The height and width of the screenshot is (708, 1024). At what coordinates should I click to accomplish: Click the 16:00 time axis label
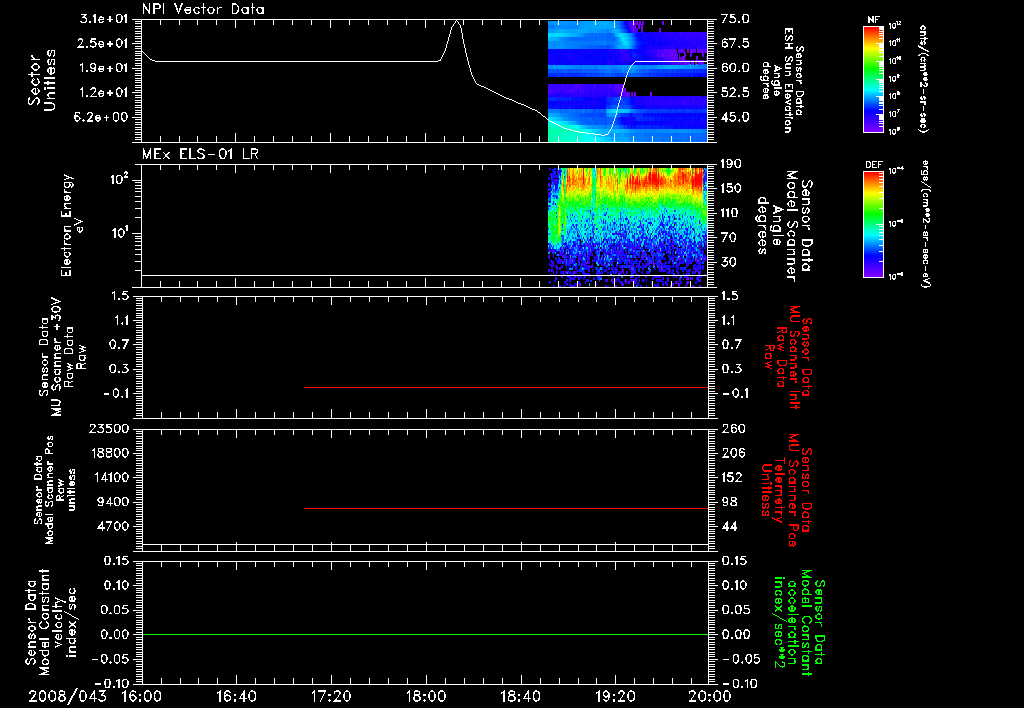pyautogui.click(x=142, y=696)
